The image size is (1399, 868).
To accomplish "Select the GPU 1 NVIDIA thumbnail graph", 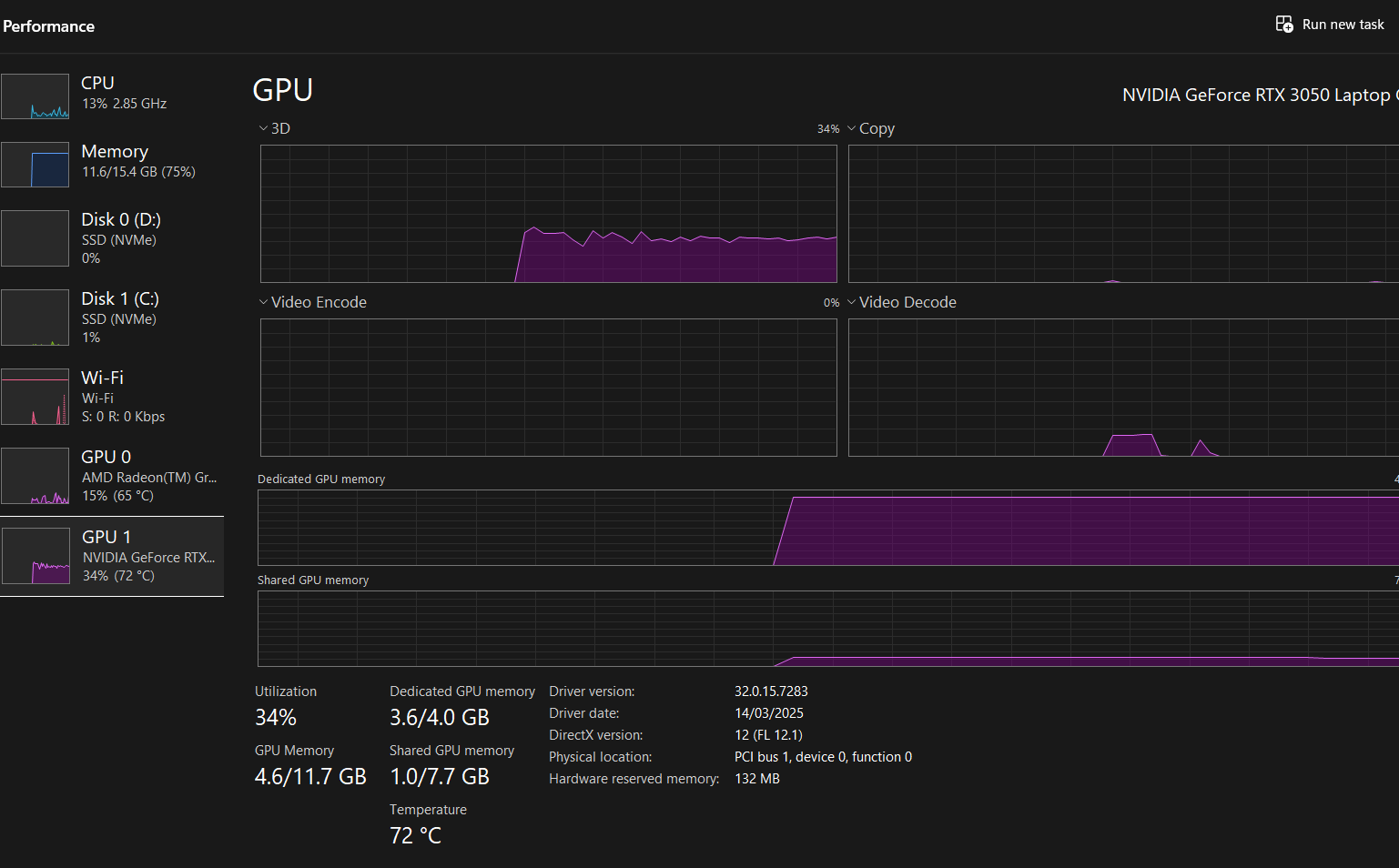I will point(35,556).
